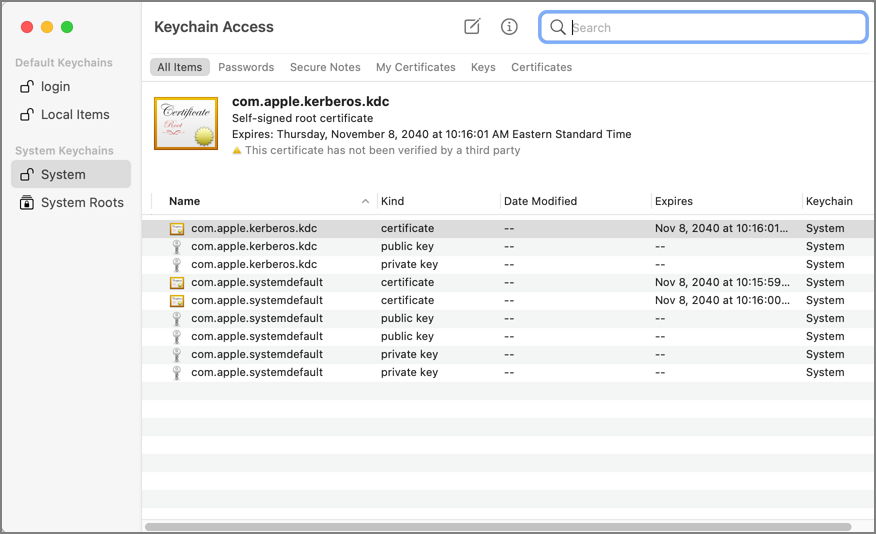Image resolution: width=876 pixels, height=534 pixels.
Task: Click expiry Nov 8, 2040 at 10:15:59
Action: (722, 282)
